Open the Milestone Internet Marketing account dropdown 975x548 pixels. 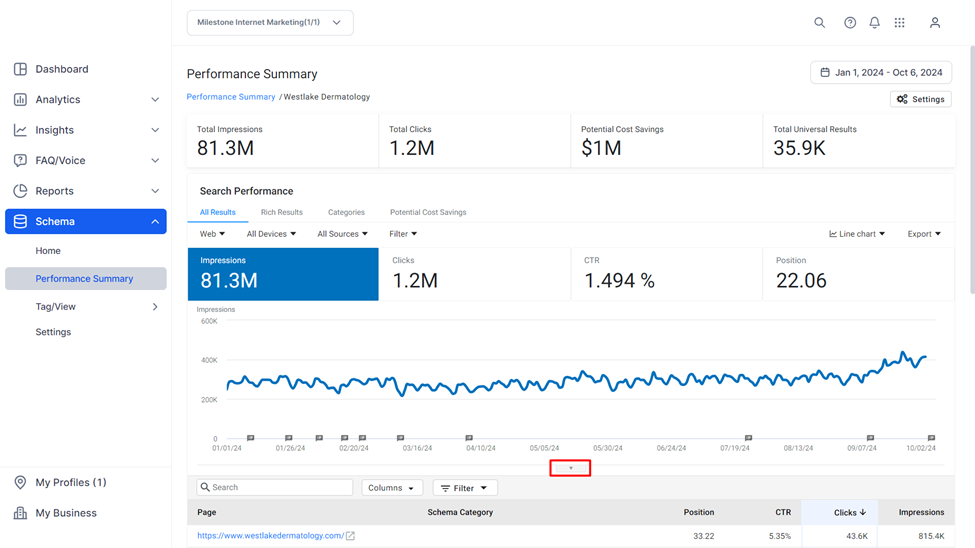[270, 22]
